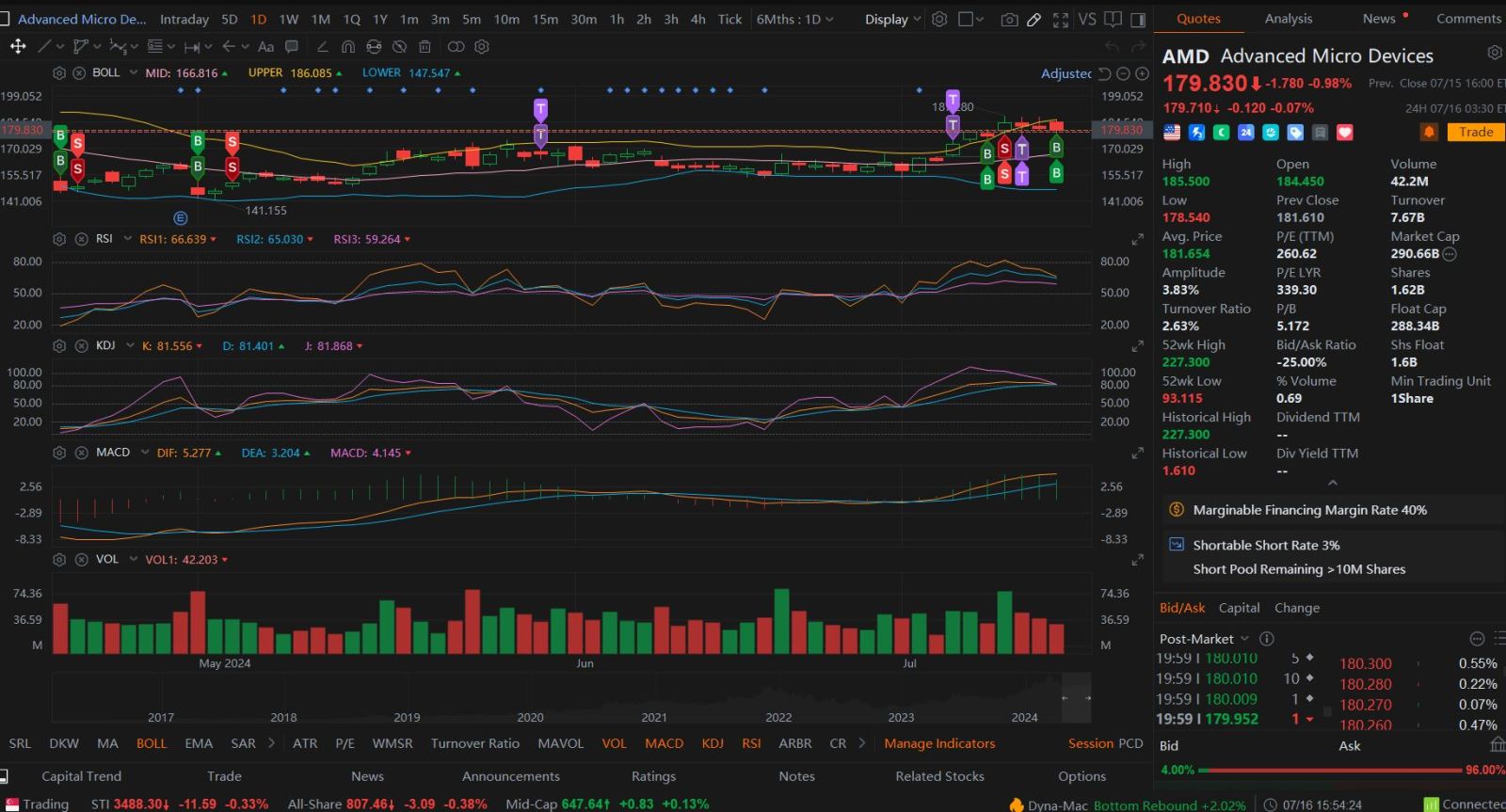Take a chart screenshot with camera icon
Image resolution: width=1506 pixels, height=812 pixels.
tap(1009, 19)
